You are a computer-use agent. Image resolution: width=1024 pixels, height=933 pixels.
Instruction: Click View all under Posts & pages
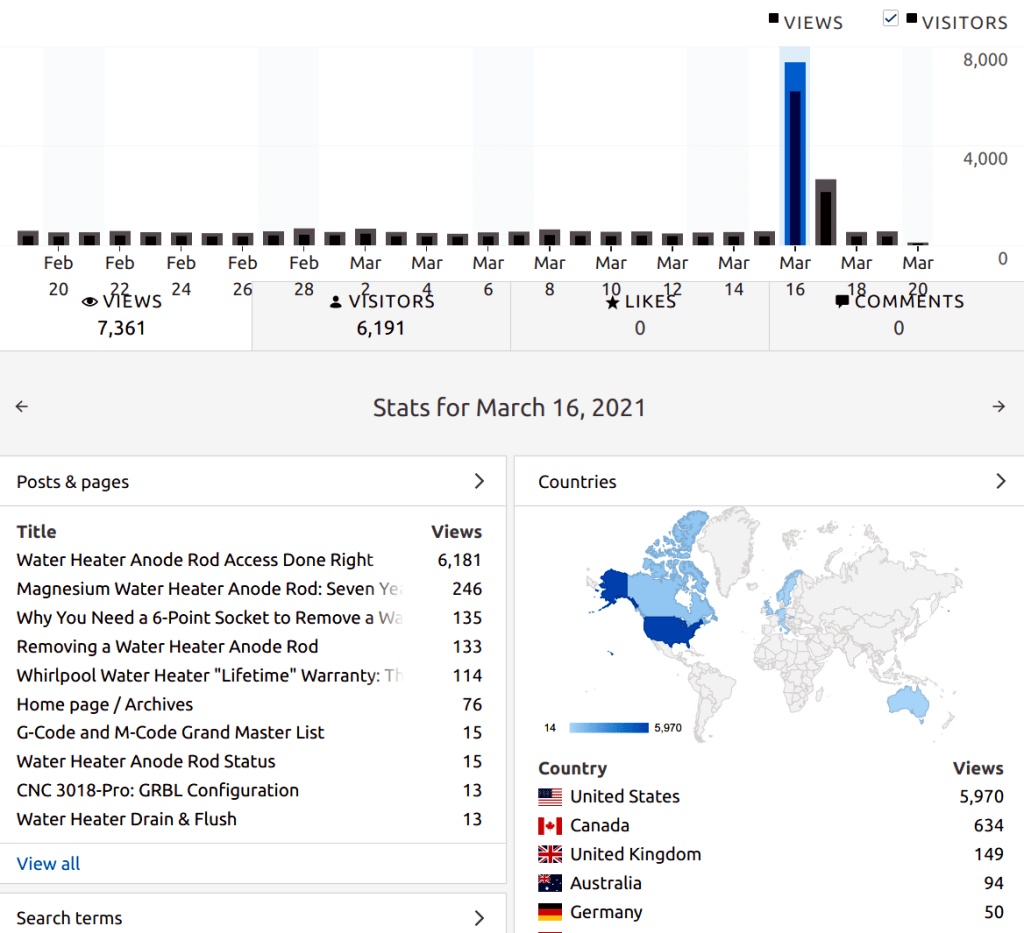(48, 864)
